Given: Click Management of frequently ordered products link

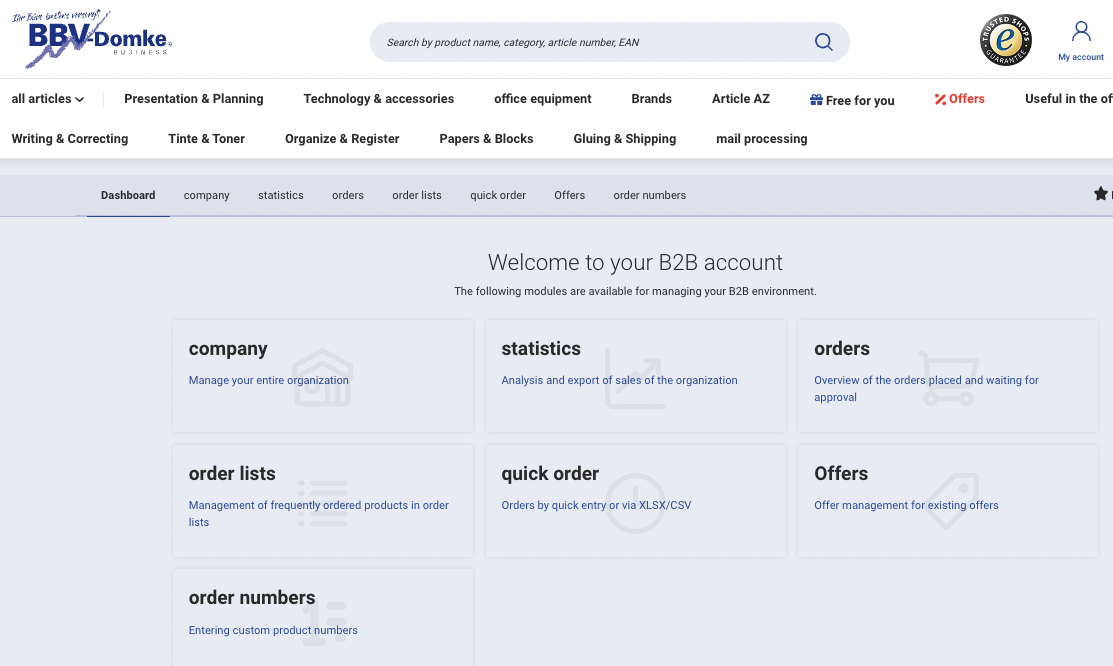Looking at the screenshot, I should pyautogui.click(x=319, y=513).
